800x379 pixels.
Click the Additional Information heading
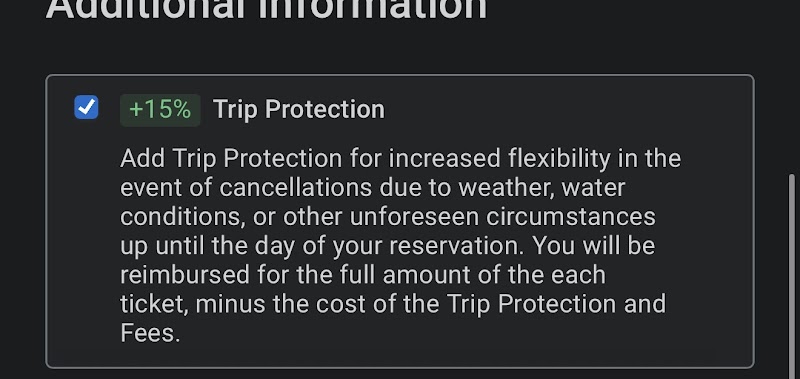(266, 9)
